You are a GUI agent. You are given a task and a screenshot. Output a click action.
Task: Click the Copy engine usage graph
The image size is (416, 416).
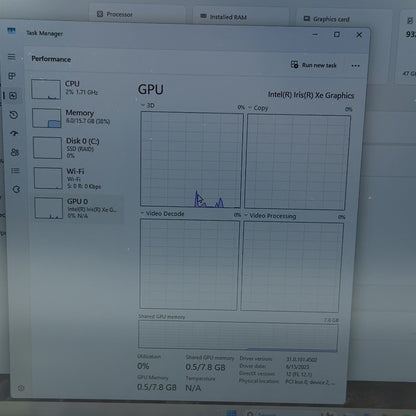click(x=298, y=162)
